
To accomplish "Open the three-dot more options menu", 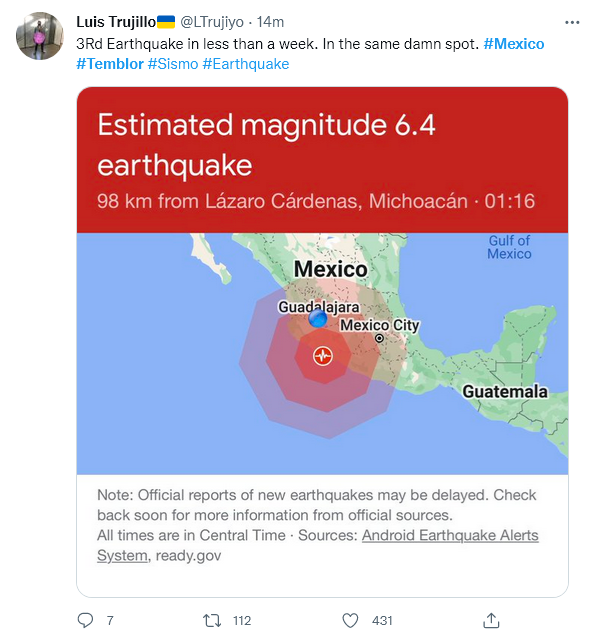I will coord(572,22).
